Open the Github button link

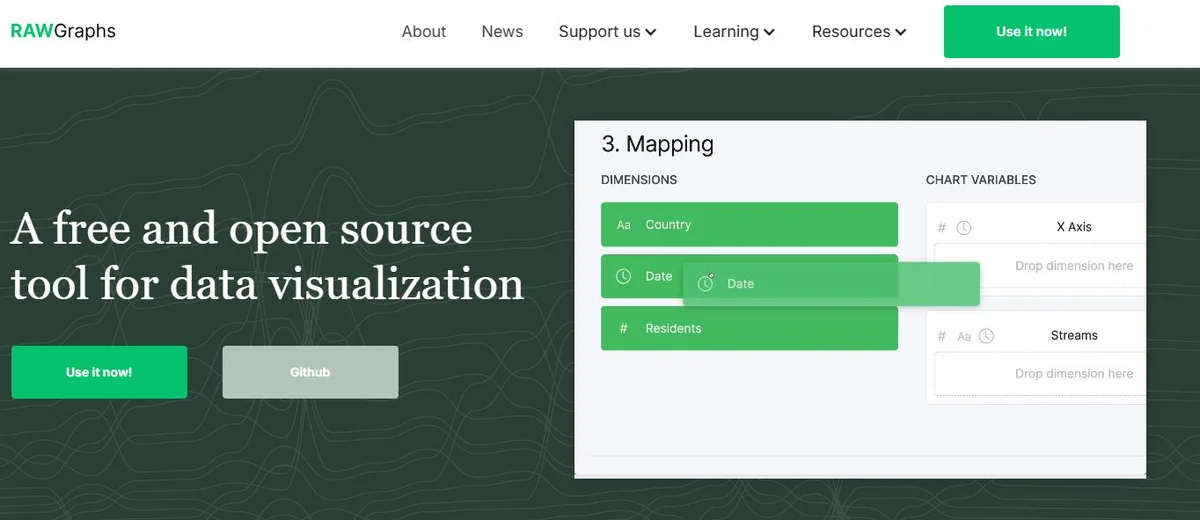310,372
